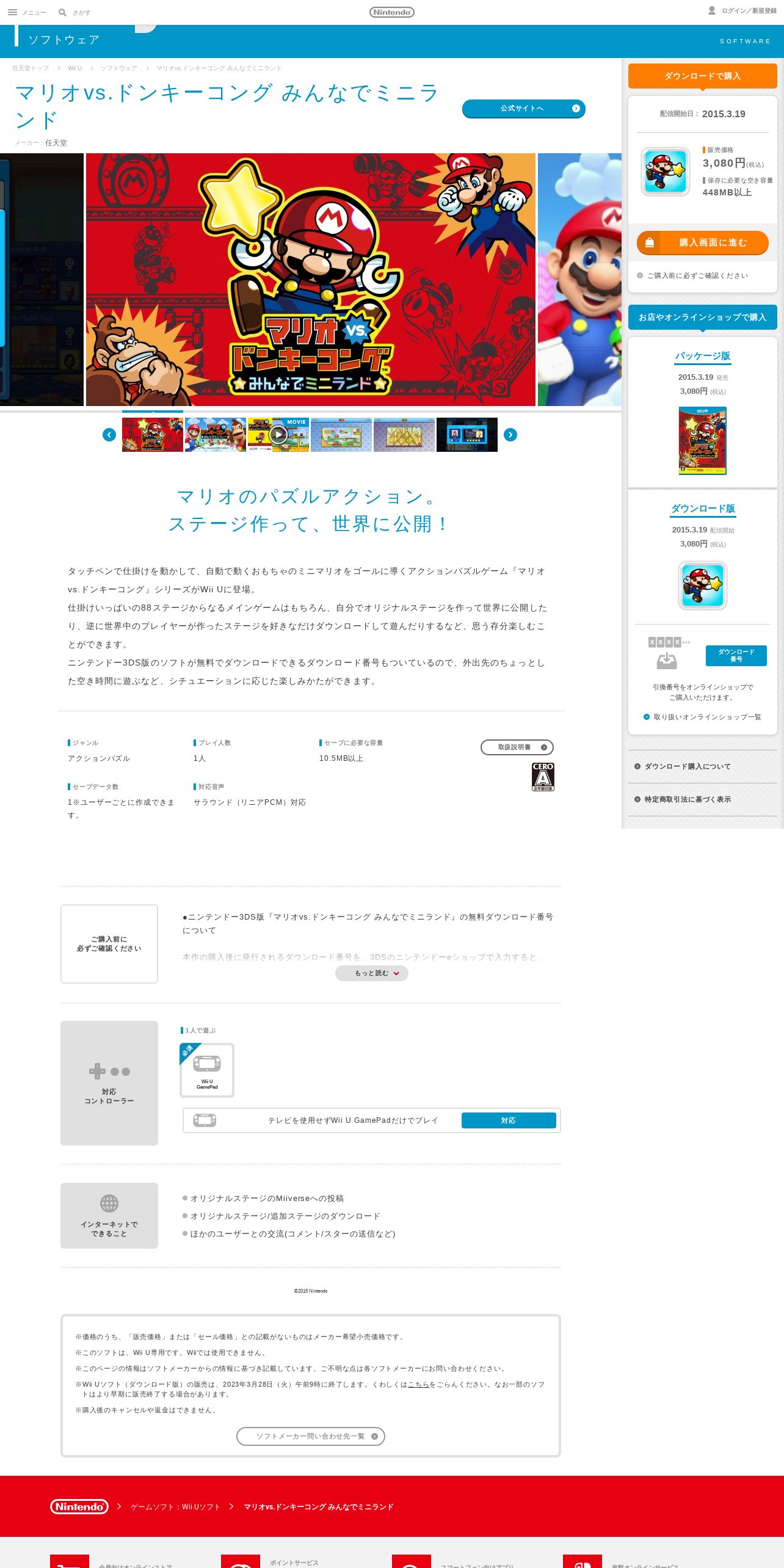
Task: Click the next carousel arrow
Action: (510, 435)
